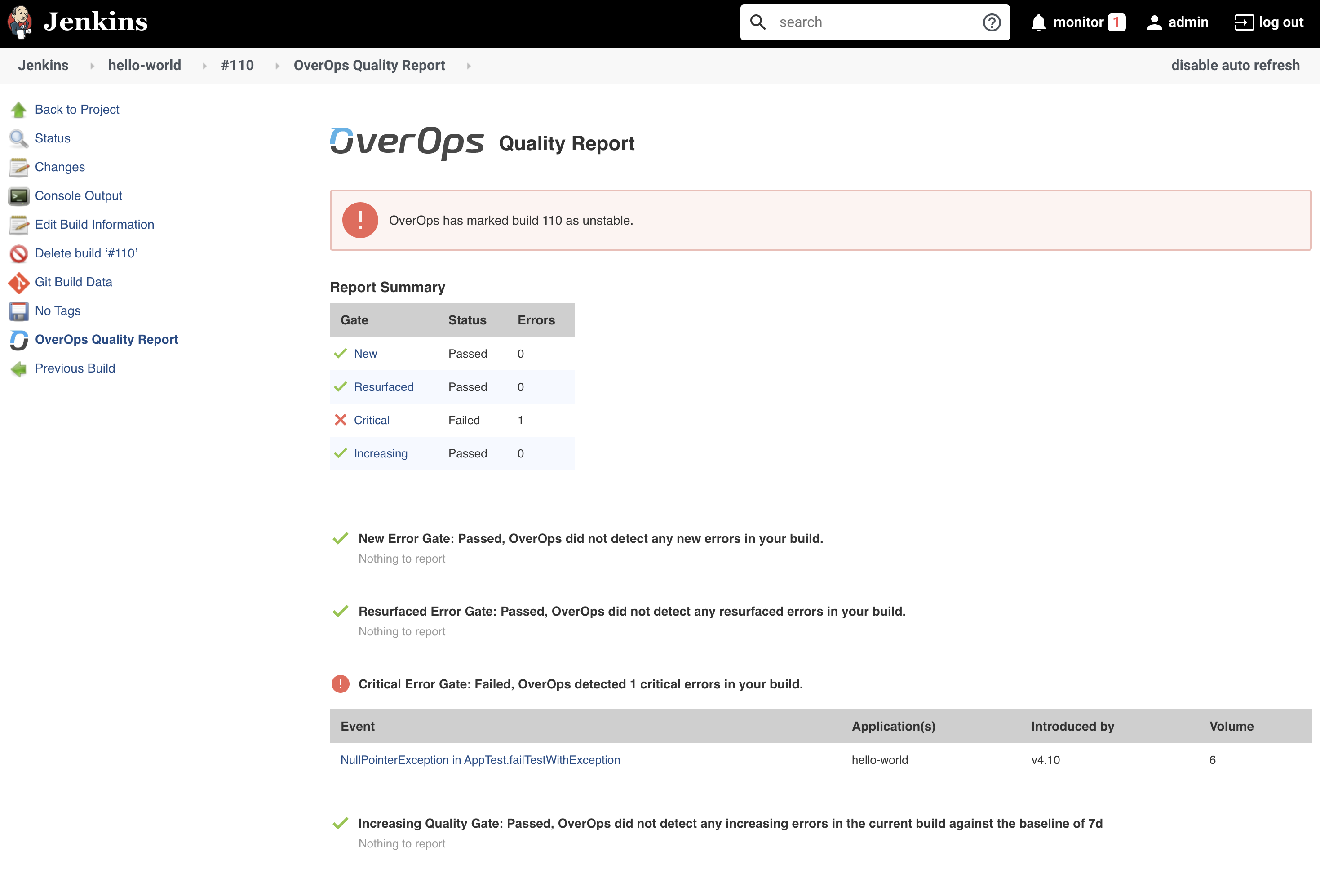Click the search magnifier icon in header
Image resolution: width=1320 pixels, height=896 pixels.
tap(757, 22)
